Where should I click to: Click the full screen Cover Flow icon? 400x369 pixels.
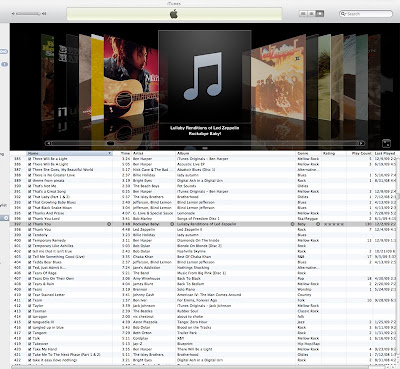(386, 144)
